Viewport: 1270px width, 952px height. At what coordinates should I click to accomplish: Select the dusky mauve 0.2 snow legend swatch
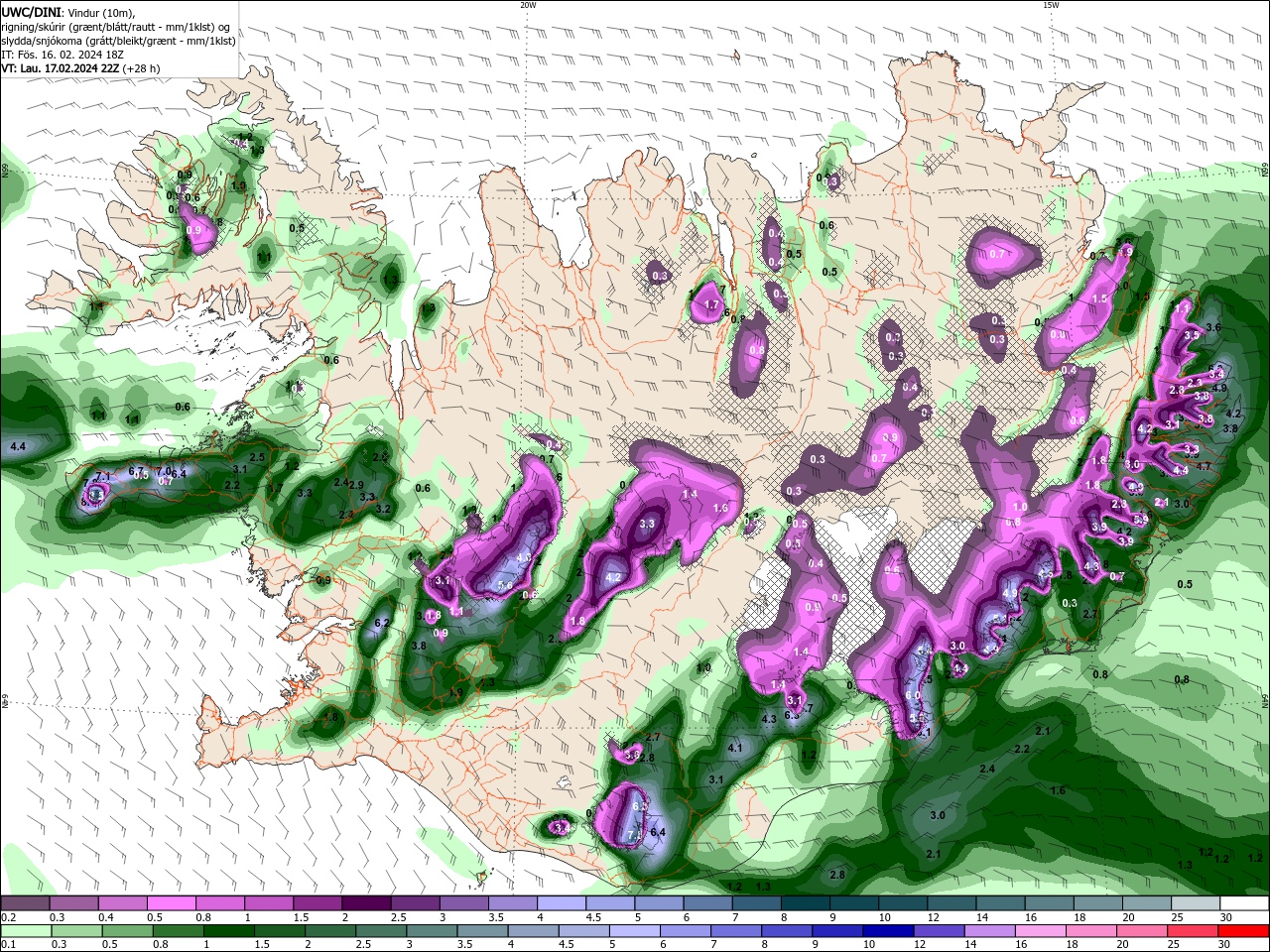pyautogui.click(x=25, y=903)
